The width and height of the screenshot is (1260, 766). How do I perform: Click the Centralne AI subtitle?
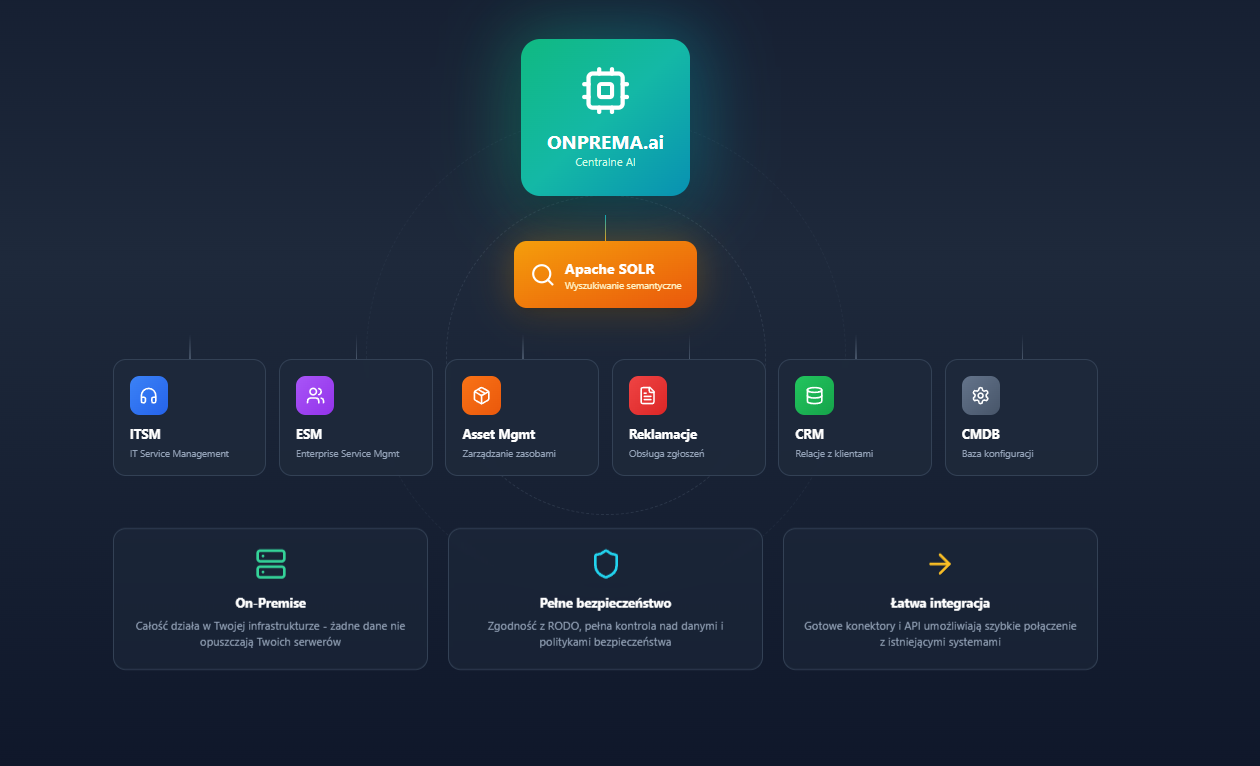tap(605, 162)
